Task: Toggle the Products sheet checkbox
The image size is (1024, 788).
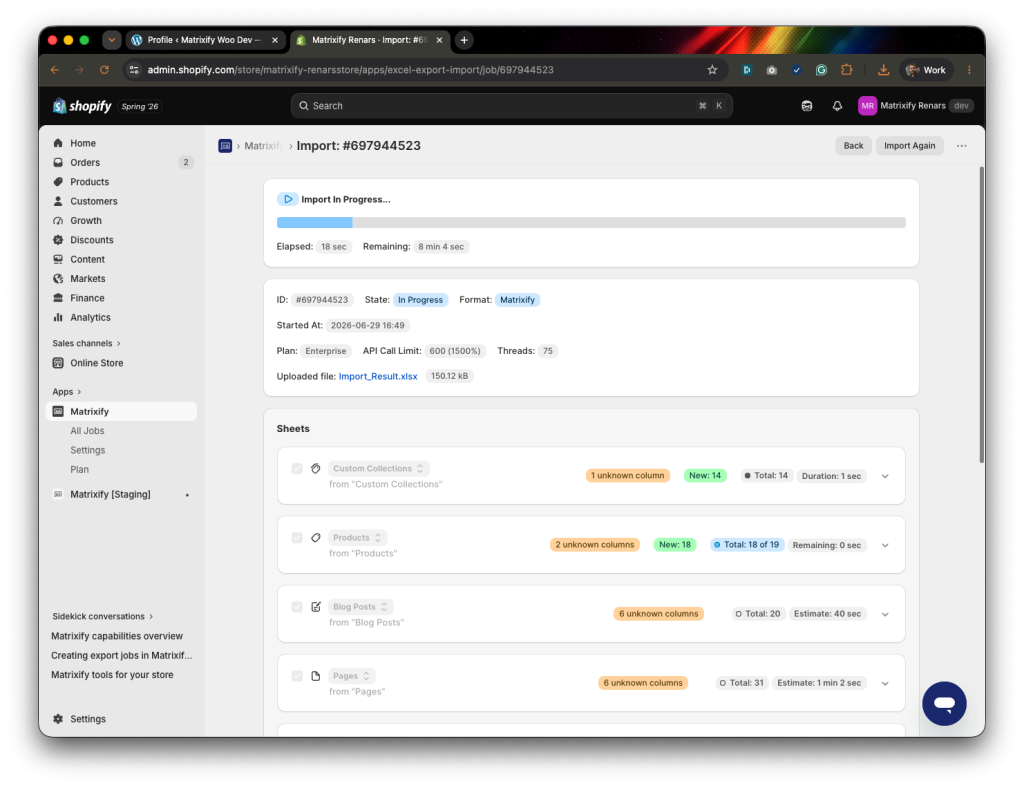Action: pos(297,538)
